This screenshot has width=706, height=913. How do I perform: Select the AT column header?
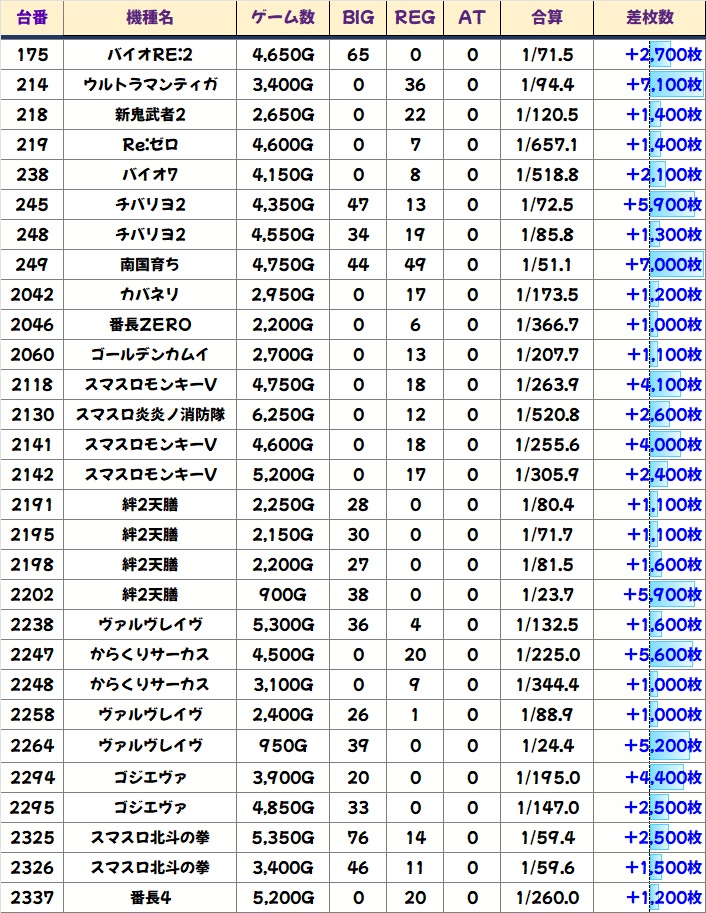[472, 18]
